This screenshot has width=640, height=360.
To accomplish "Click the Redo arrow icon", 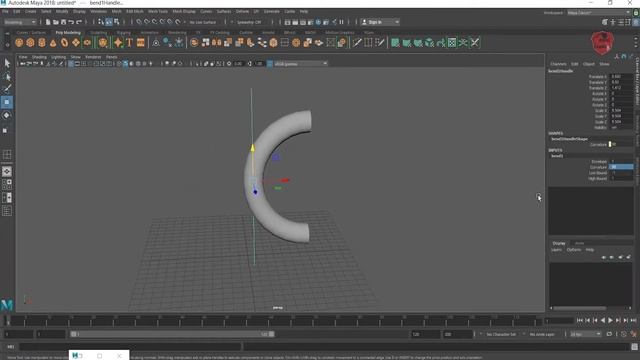I will click(79, 22).
